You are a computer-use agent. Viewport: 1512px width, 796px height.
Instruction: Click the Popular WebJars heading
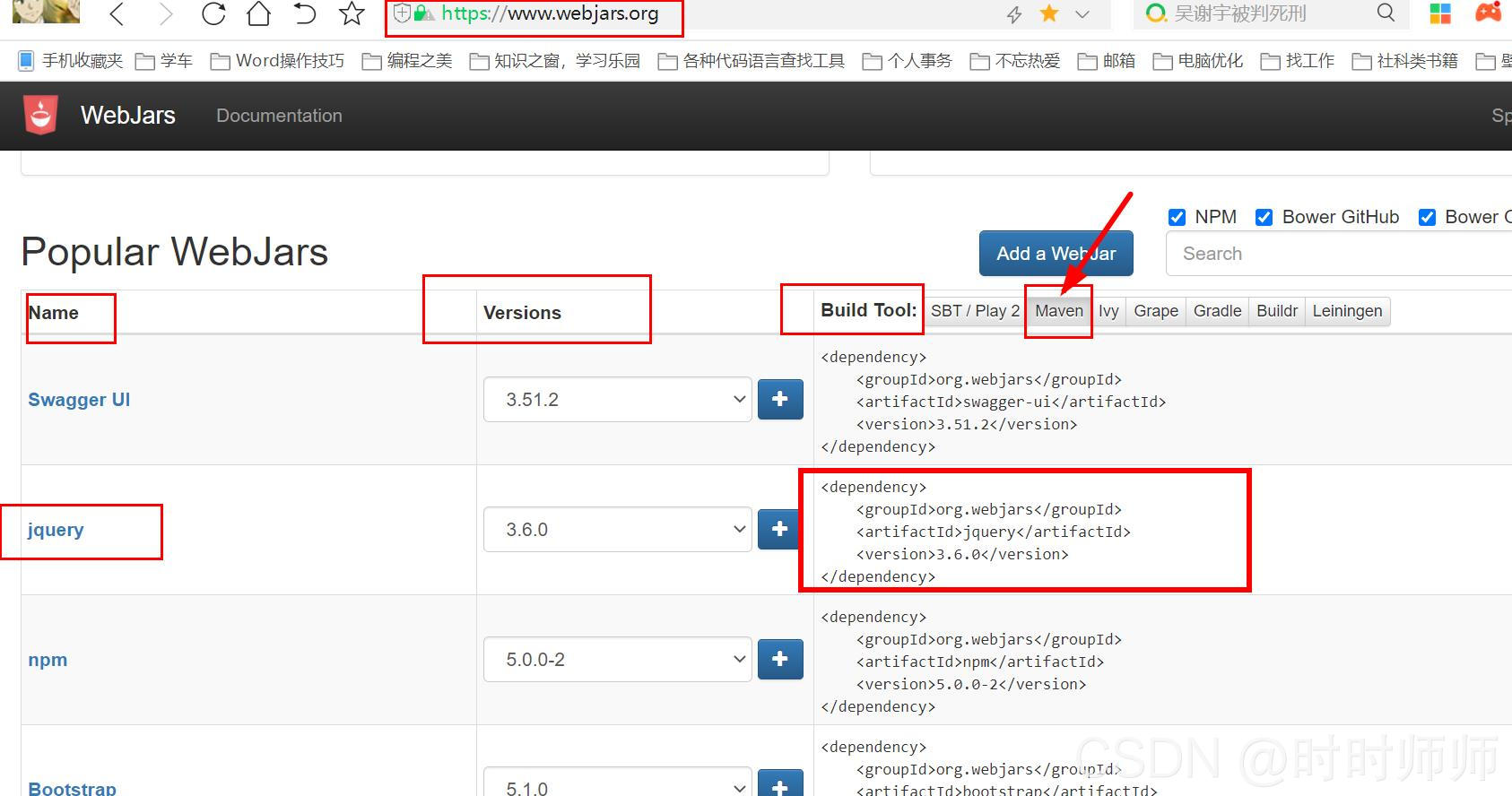tap(175, 252)
